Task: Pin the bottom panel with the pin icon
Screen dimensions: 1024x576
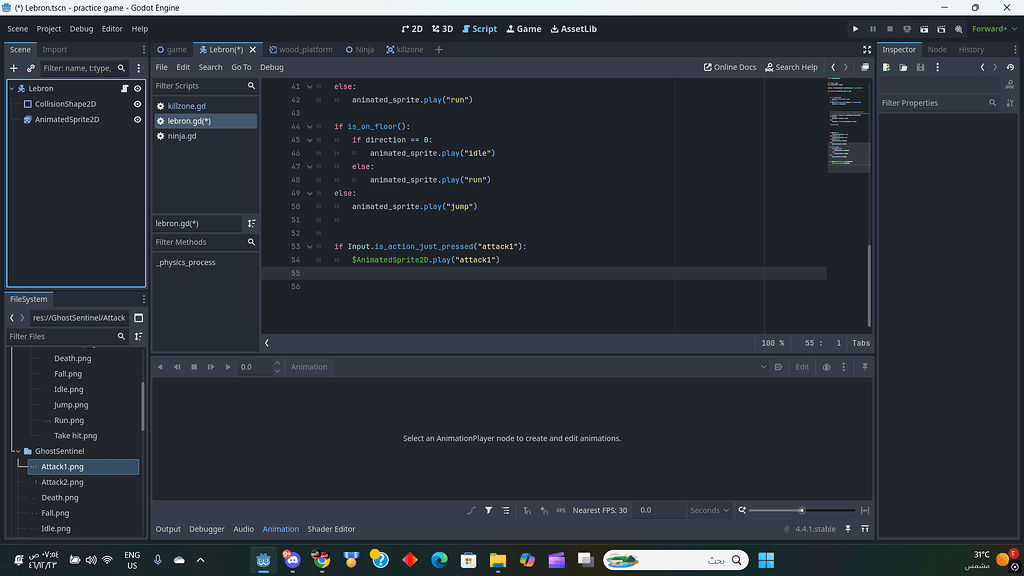Action: click(848, 529)
